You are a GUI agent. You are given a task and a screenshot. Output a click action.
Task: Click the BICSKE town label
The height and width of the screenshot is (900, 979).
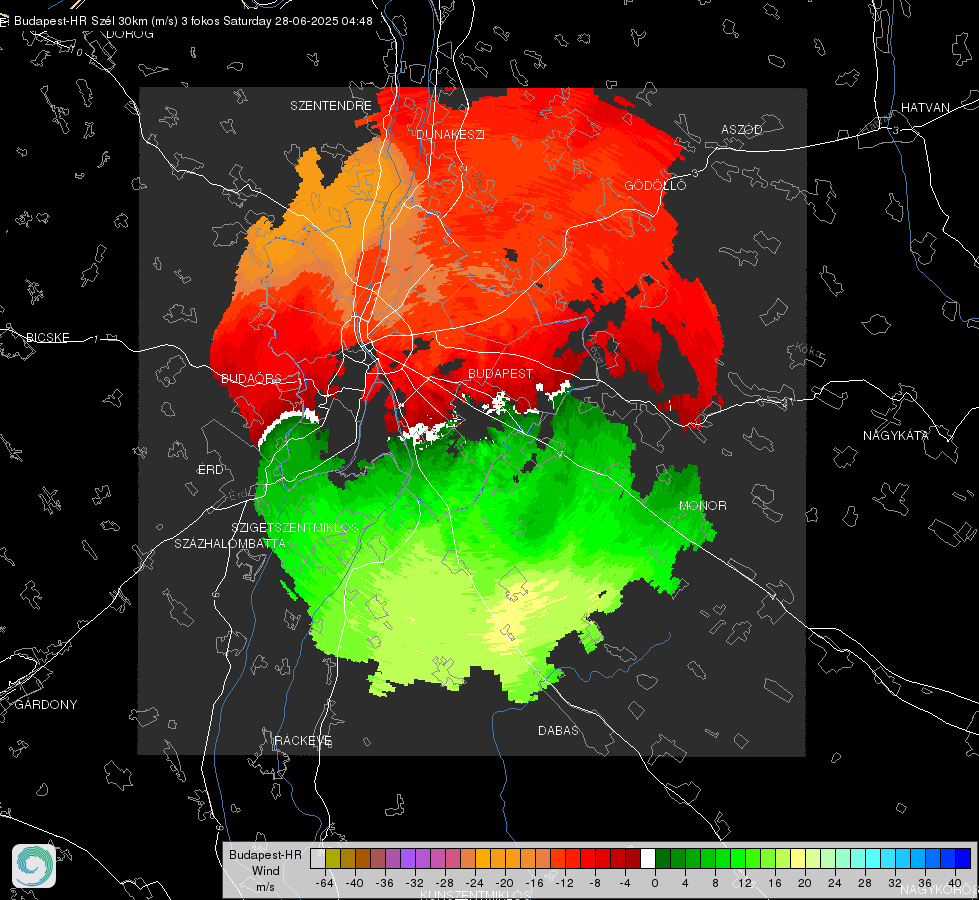click(47, 337)
